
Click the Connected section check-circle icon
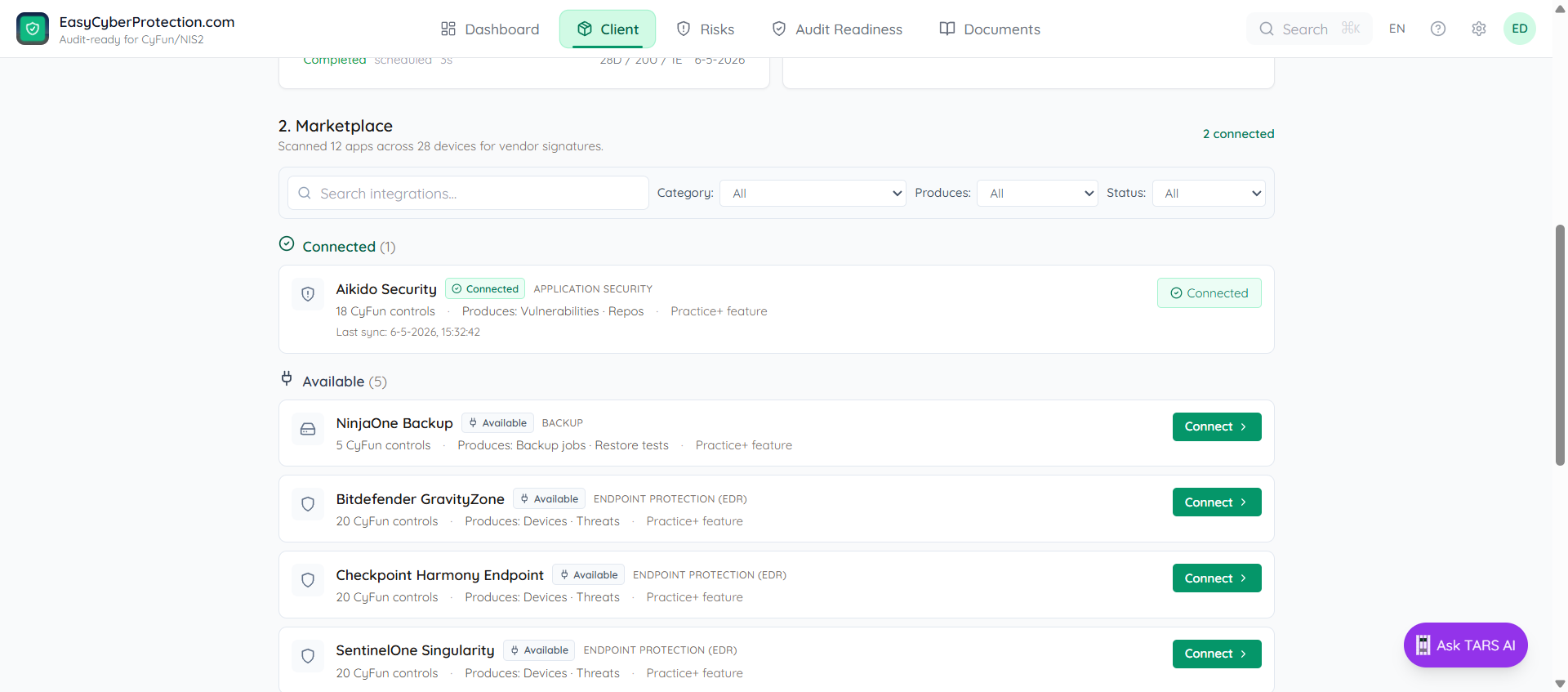tap(287, 243)
